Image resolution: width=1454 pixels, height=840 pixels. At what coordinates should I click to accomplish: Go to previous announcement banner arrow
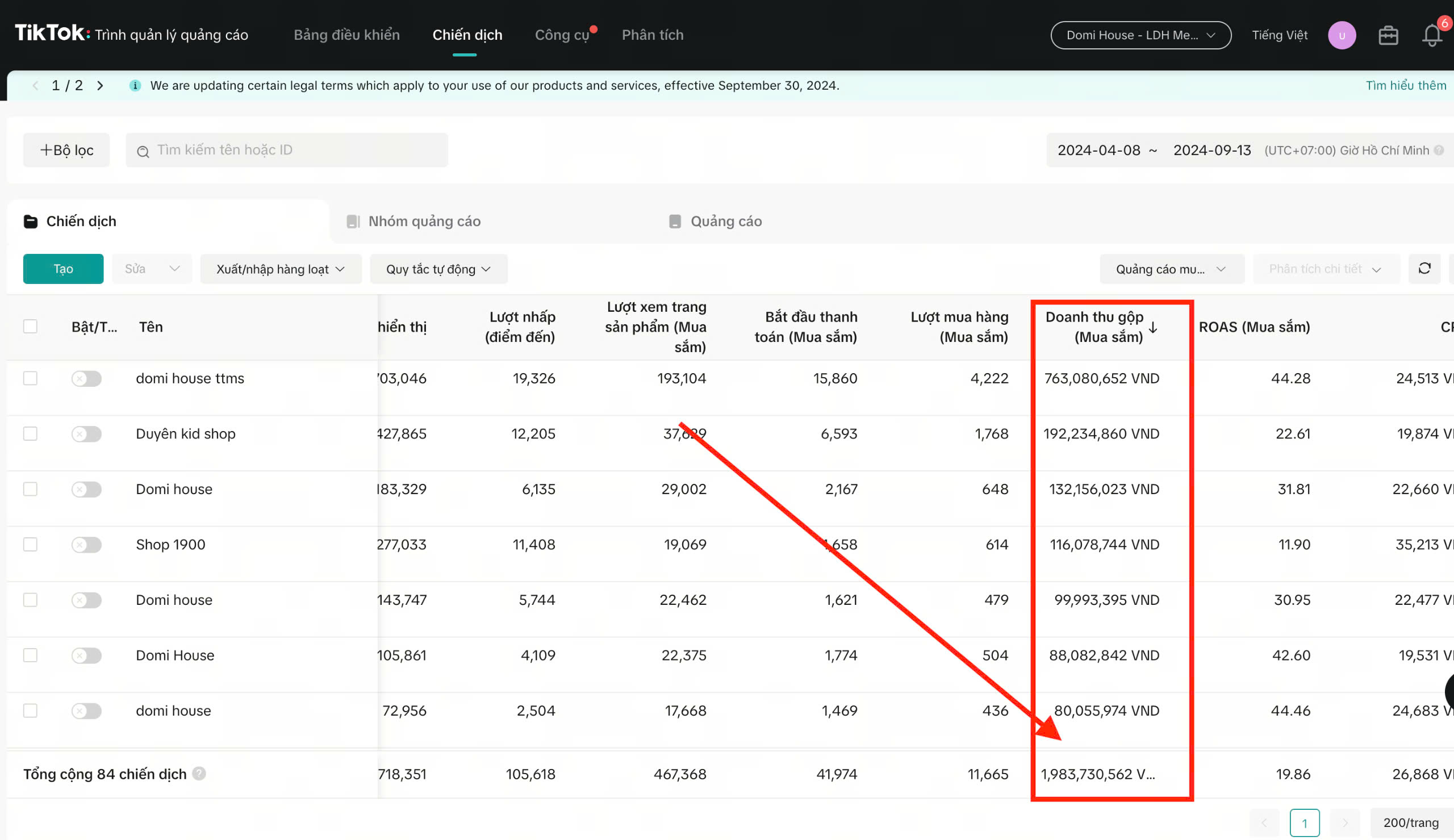tap(36, 85)
